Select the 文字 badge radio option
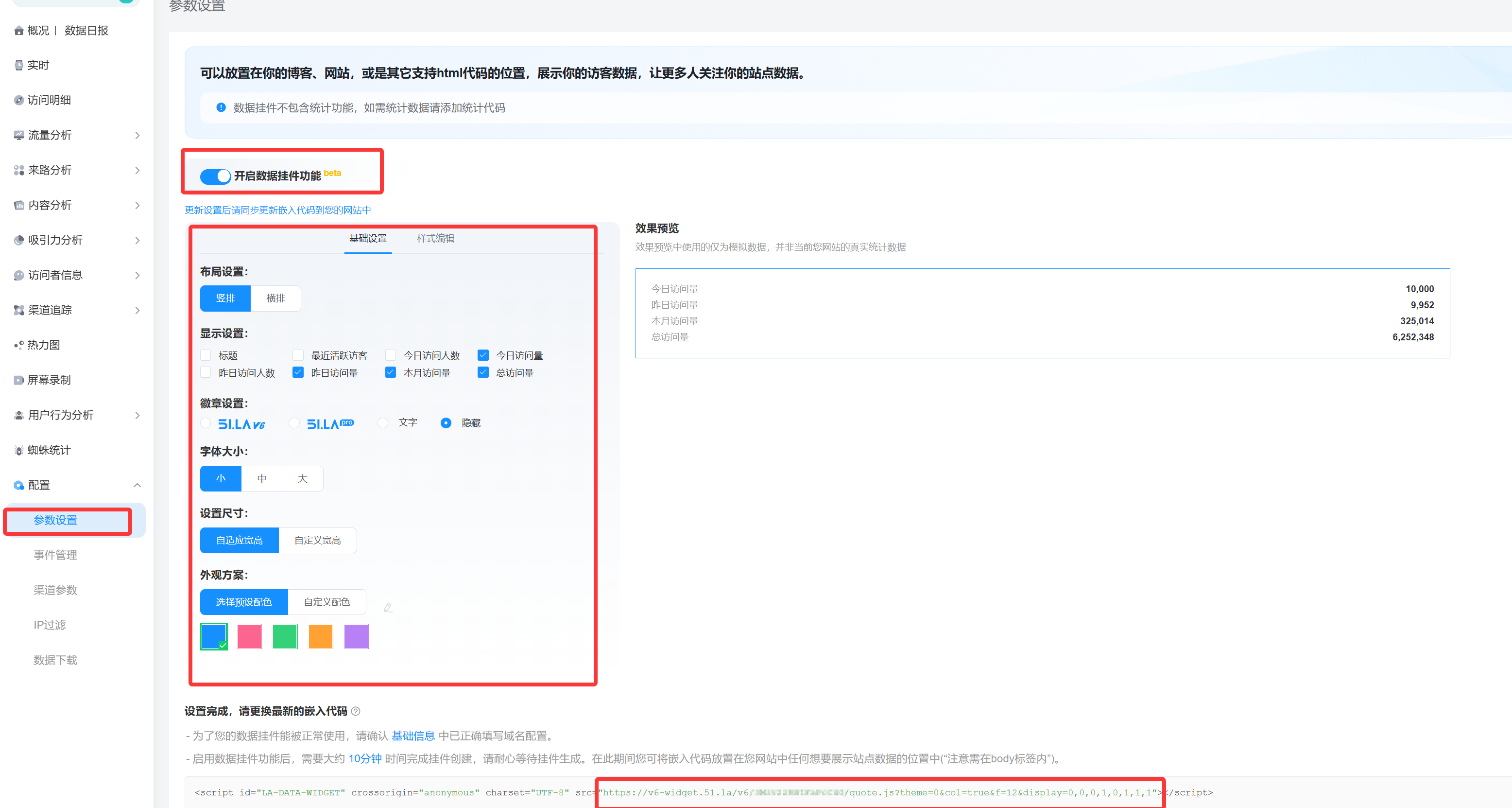The width and height of the screenshot is (1512, 808). 383,423
